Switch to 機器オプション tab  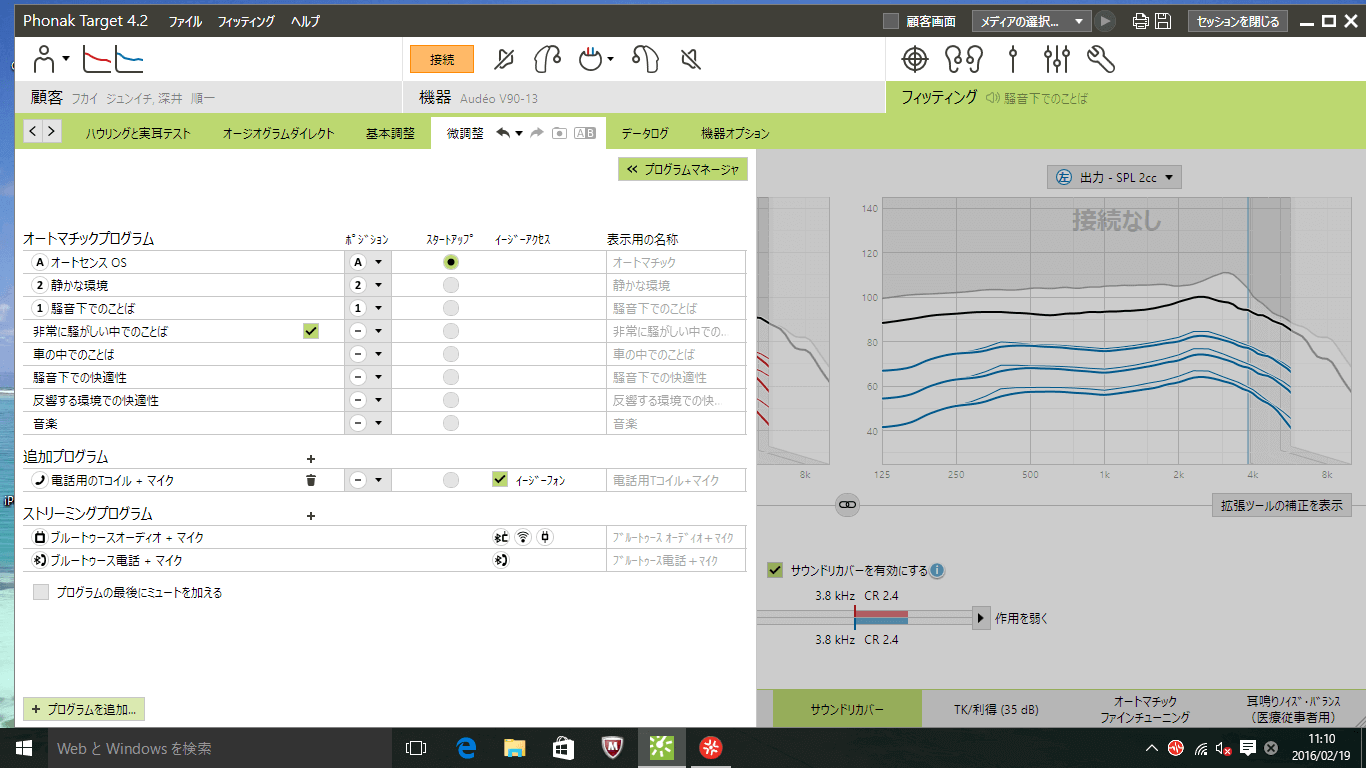coord(736,133)
